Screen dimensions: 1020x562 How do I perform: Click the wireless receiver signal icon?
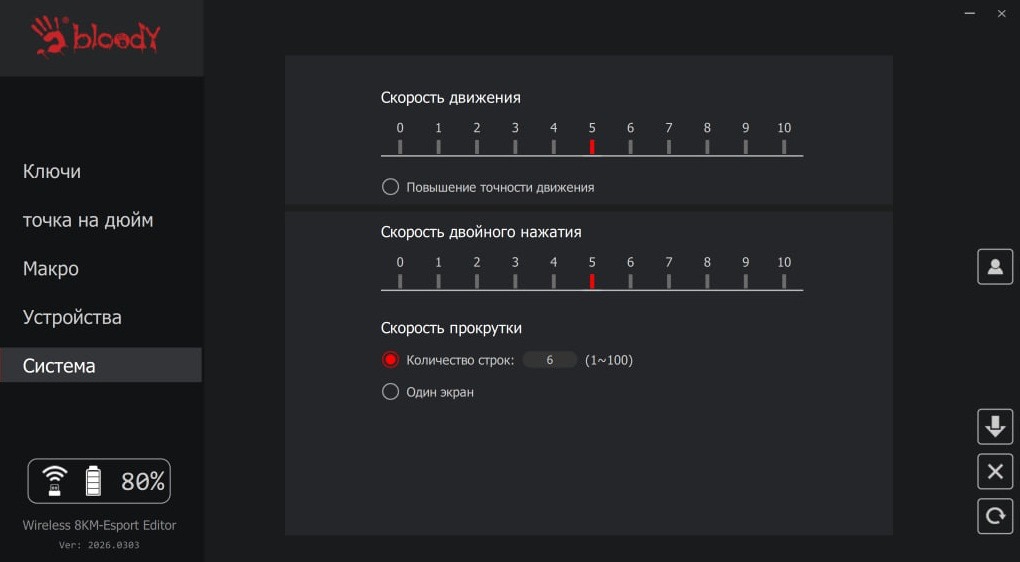55,481
